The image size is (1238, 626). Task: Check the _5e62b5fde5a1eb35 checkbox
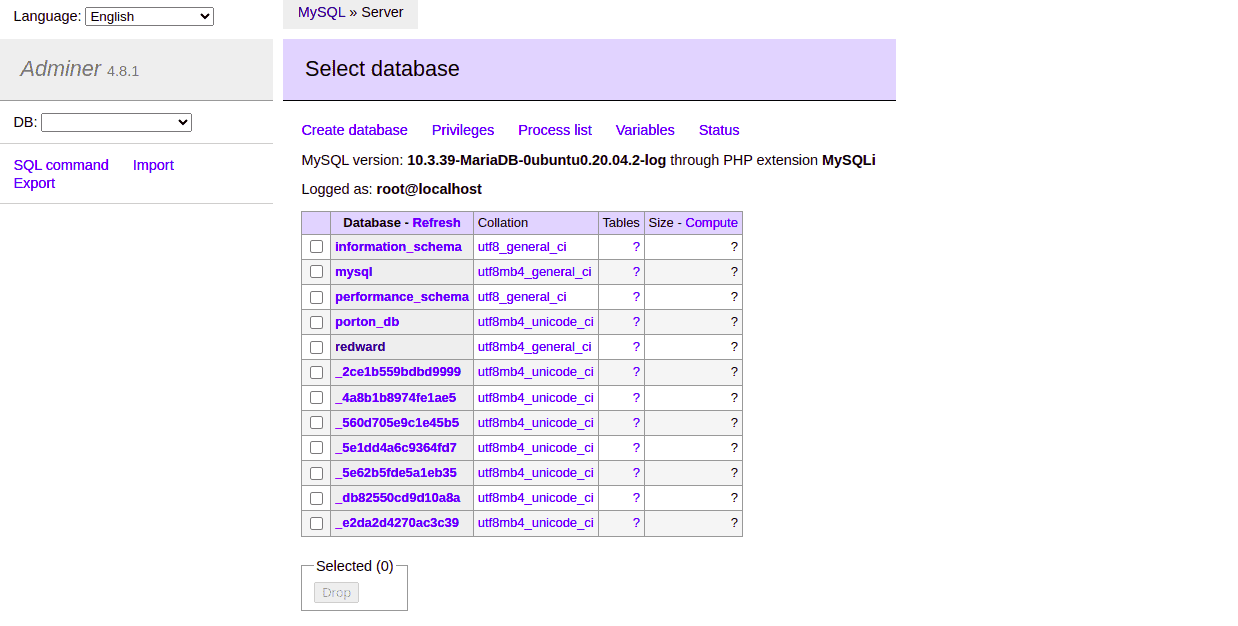316,472
